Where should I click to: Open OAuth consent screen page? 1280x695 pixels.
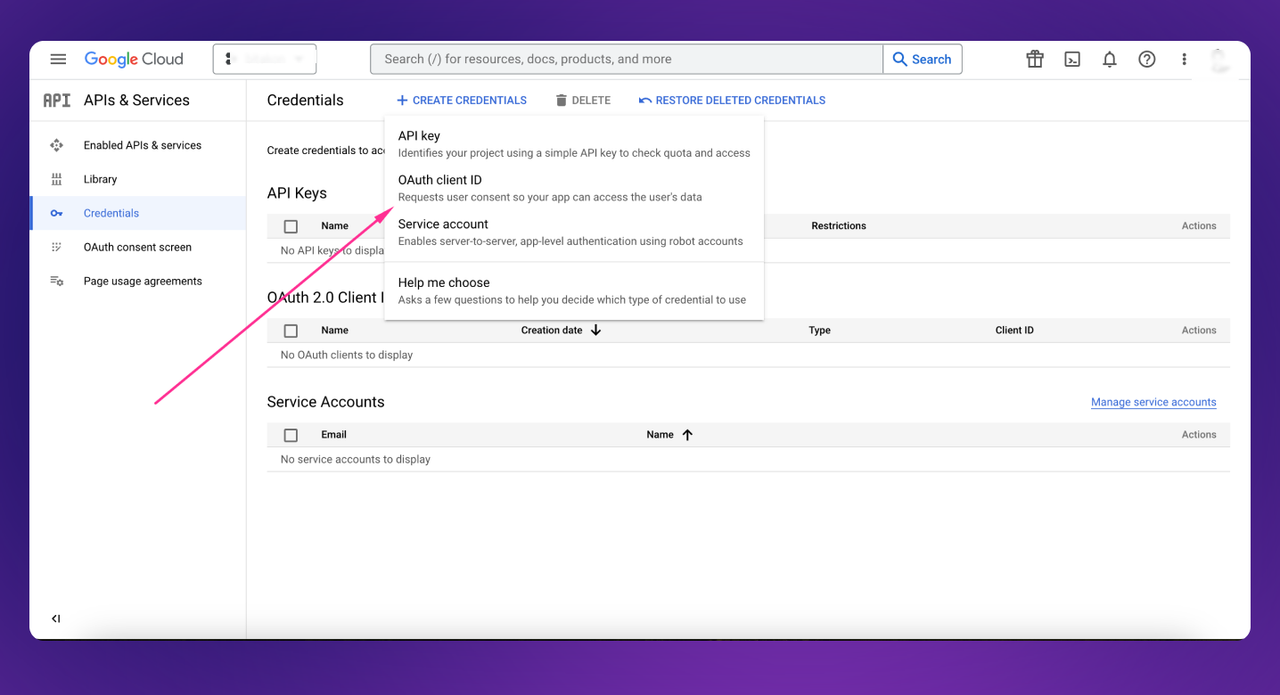(138, 247)
